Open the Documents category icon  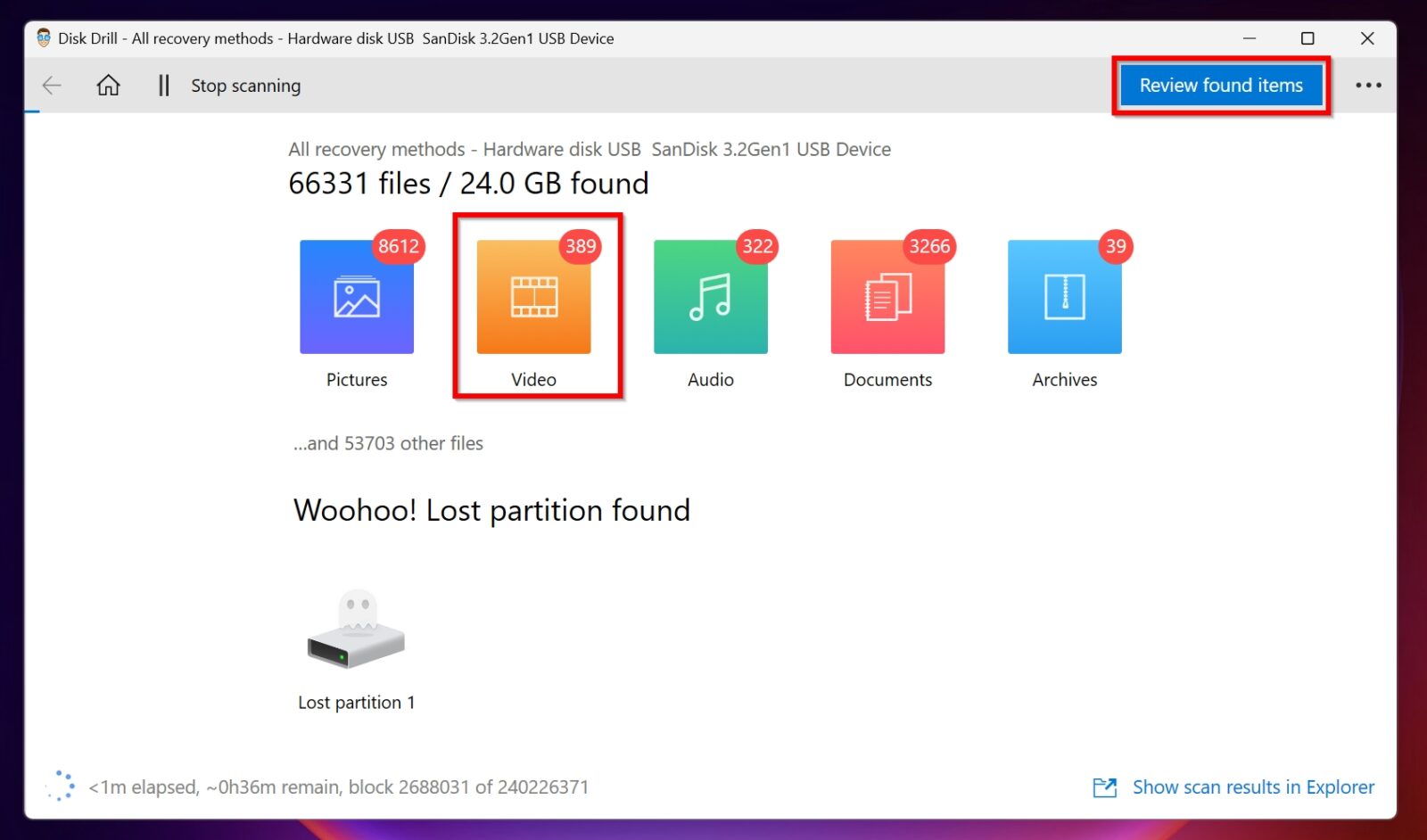(887, 296)
